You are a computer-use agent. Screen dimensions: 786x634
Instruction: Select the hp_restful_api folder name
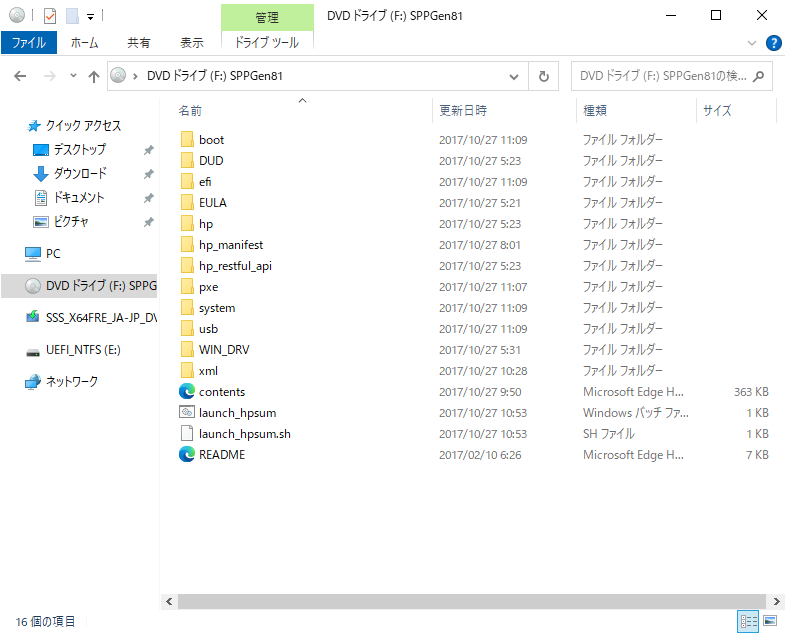tap(235, 266)
